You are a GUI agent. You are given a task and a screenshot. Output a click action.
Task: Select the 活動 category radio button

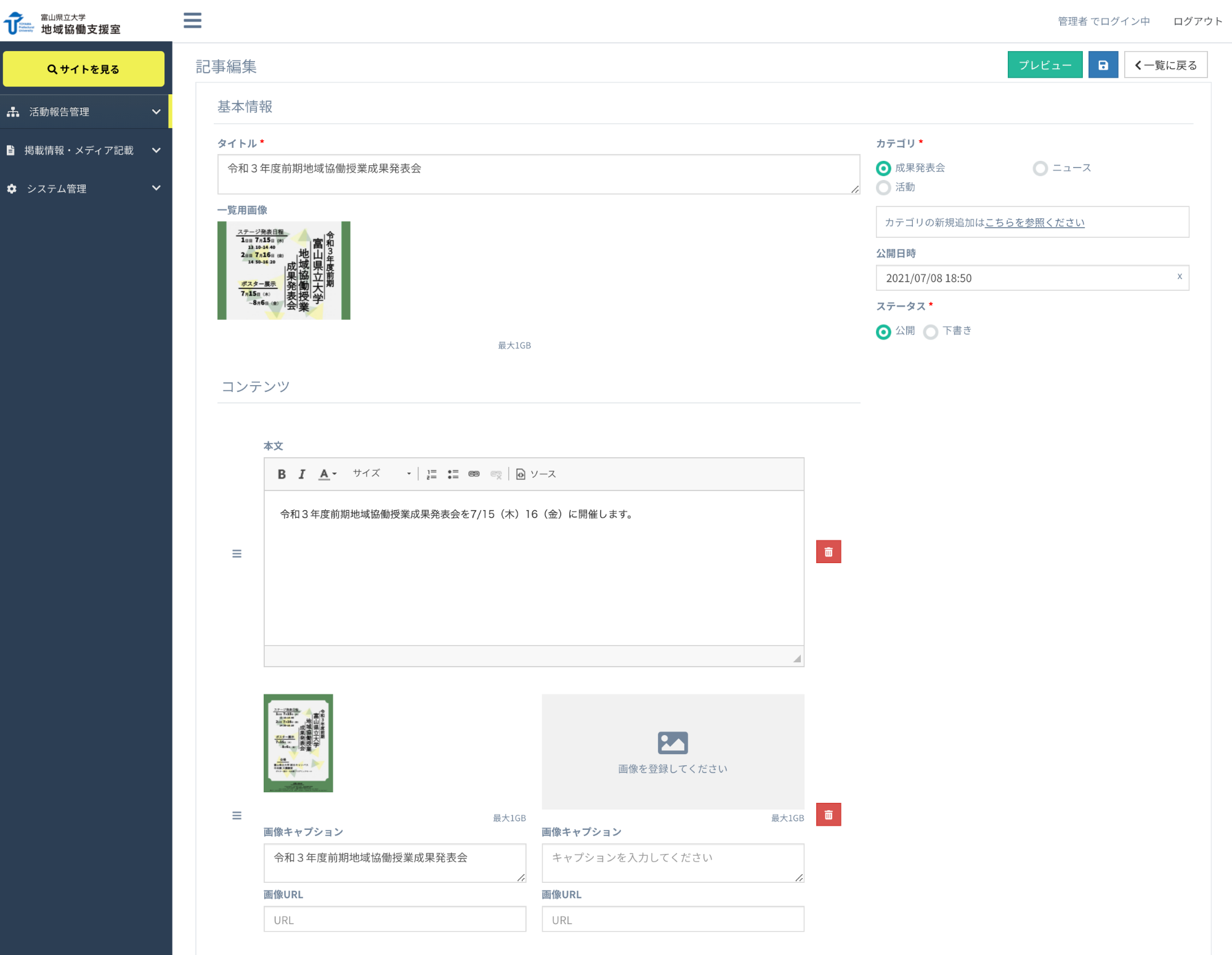tap(883, 187)
